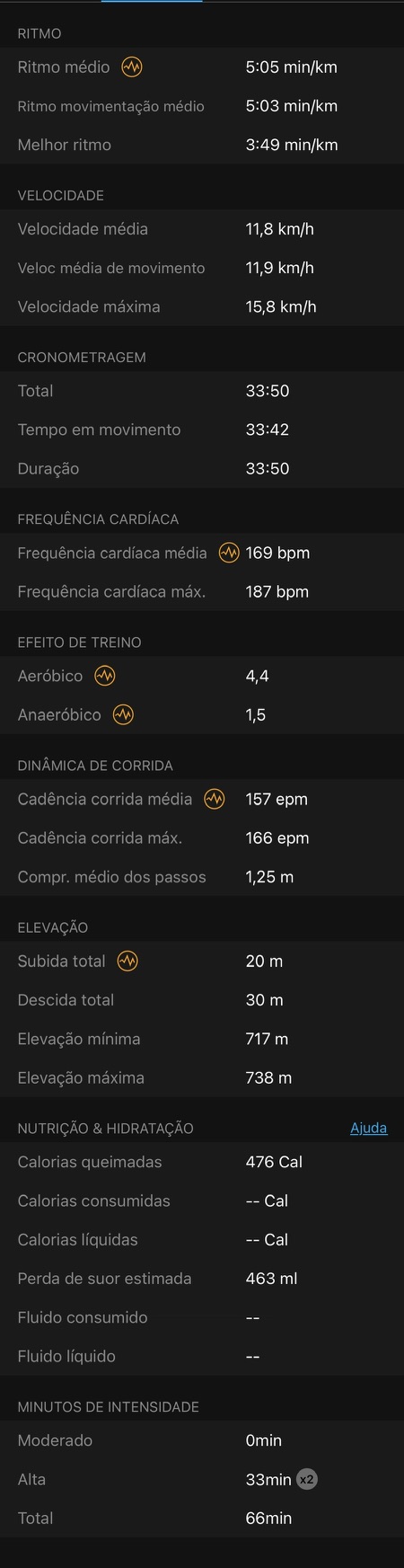
Task: Tap the x2 badge next to Alta
Action: (x=307, y=1479)
